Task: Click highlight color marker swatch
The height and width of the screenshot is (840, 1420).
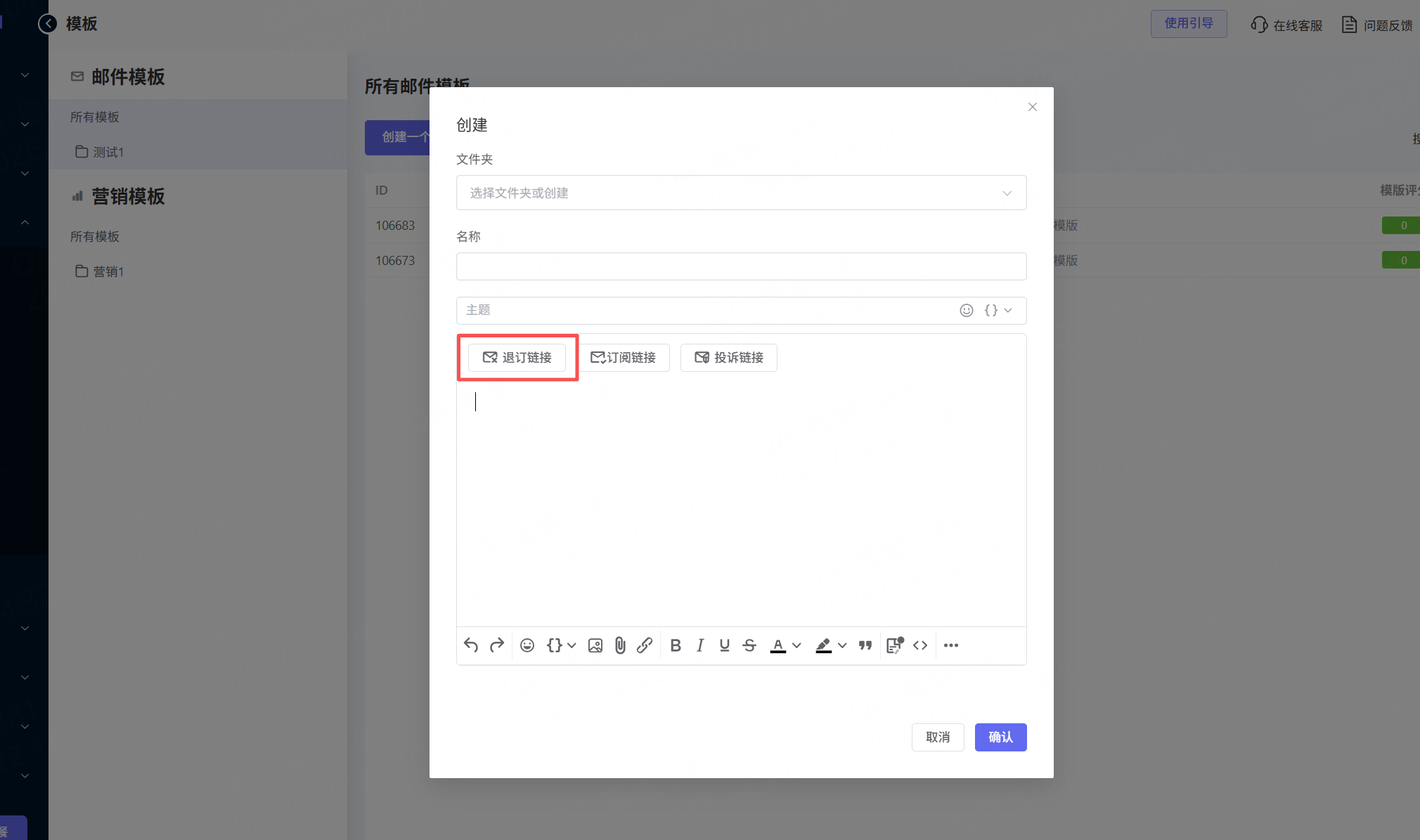Action: click(x=823, y=645)
